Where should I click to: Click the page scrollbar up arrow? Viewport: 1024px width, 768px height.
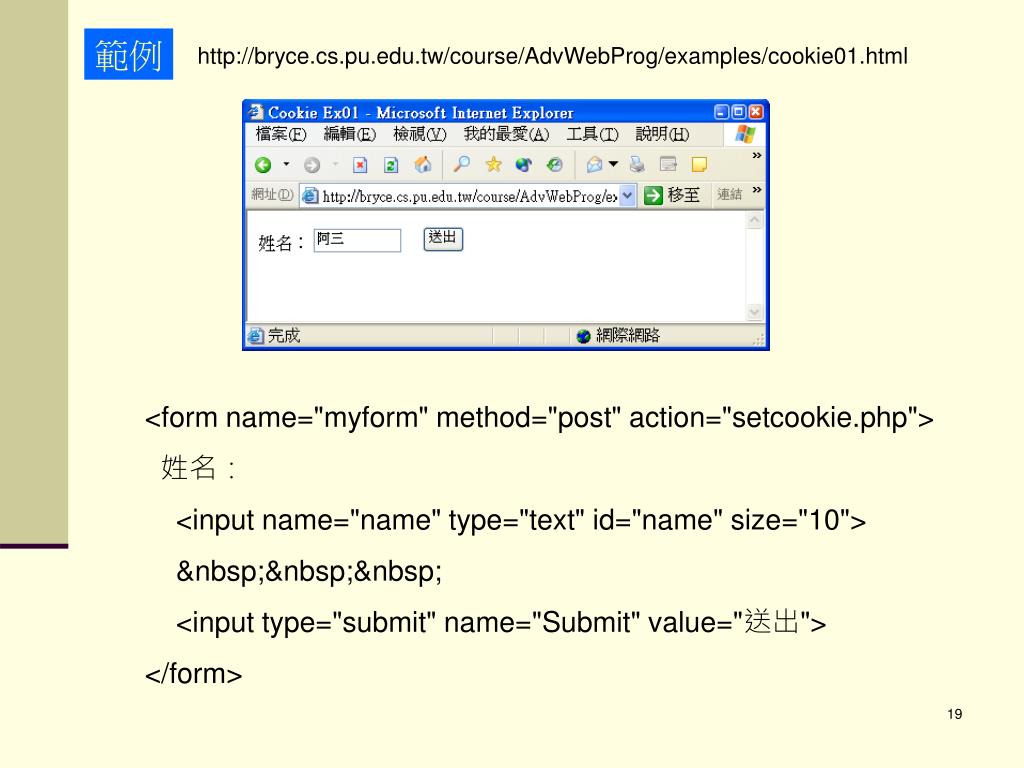pos(754,221)
